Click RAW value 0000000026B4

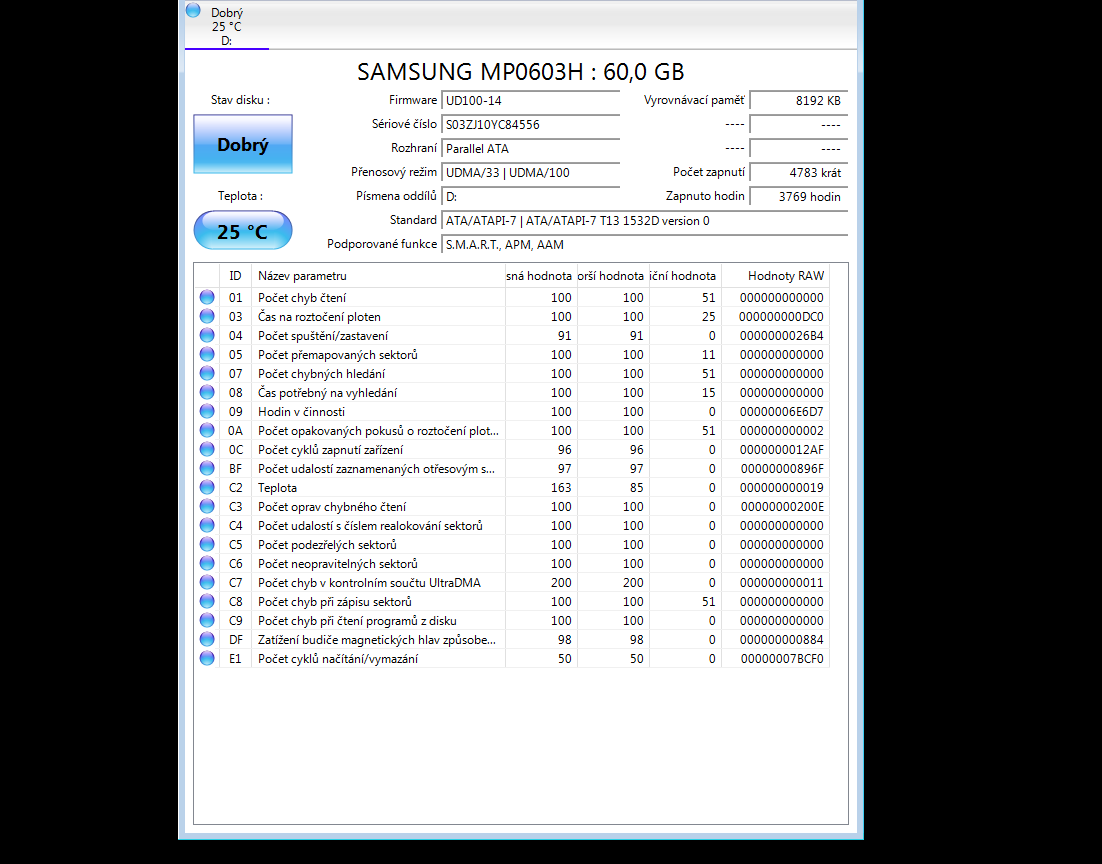coord(782,335)
